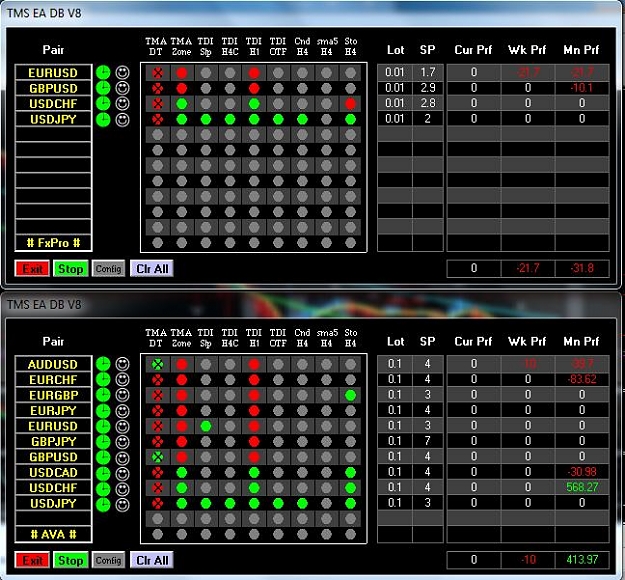Click the green Sto H4 indicator for EURGBP
Screen dimensions: 625x580
coord(350,395)
